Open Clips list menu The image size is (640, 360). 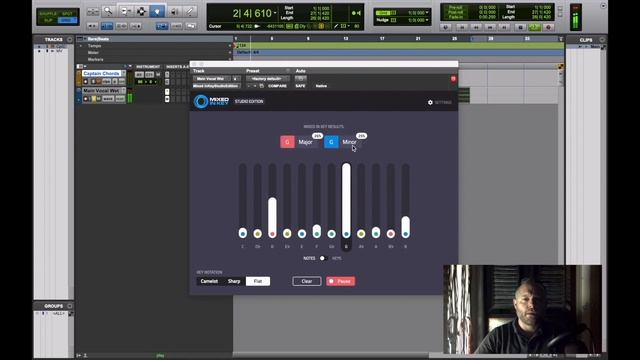(x=602, y=40)
